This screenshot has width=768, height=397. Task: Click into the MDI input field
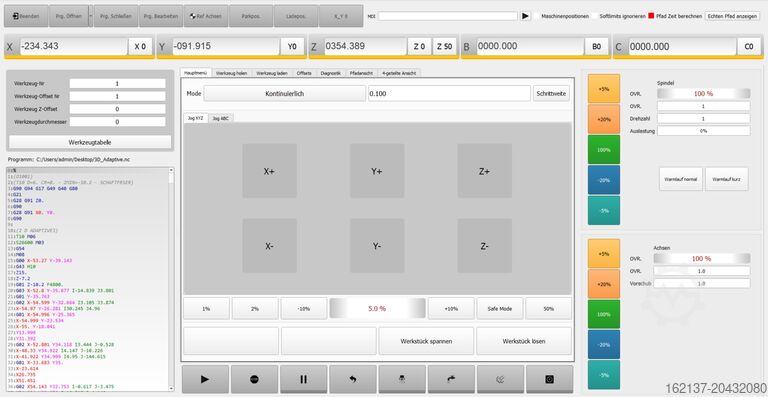[x=448, y=16]
